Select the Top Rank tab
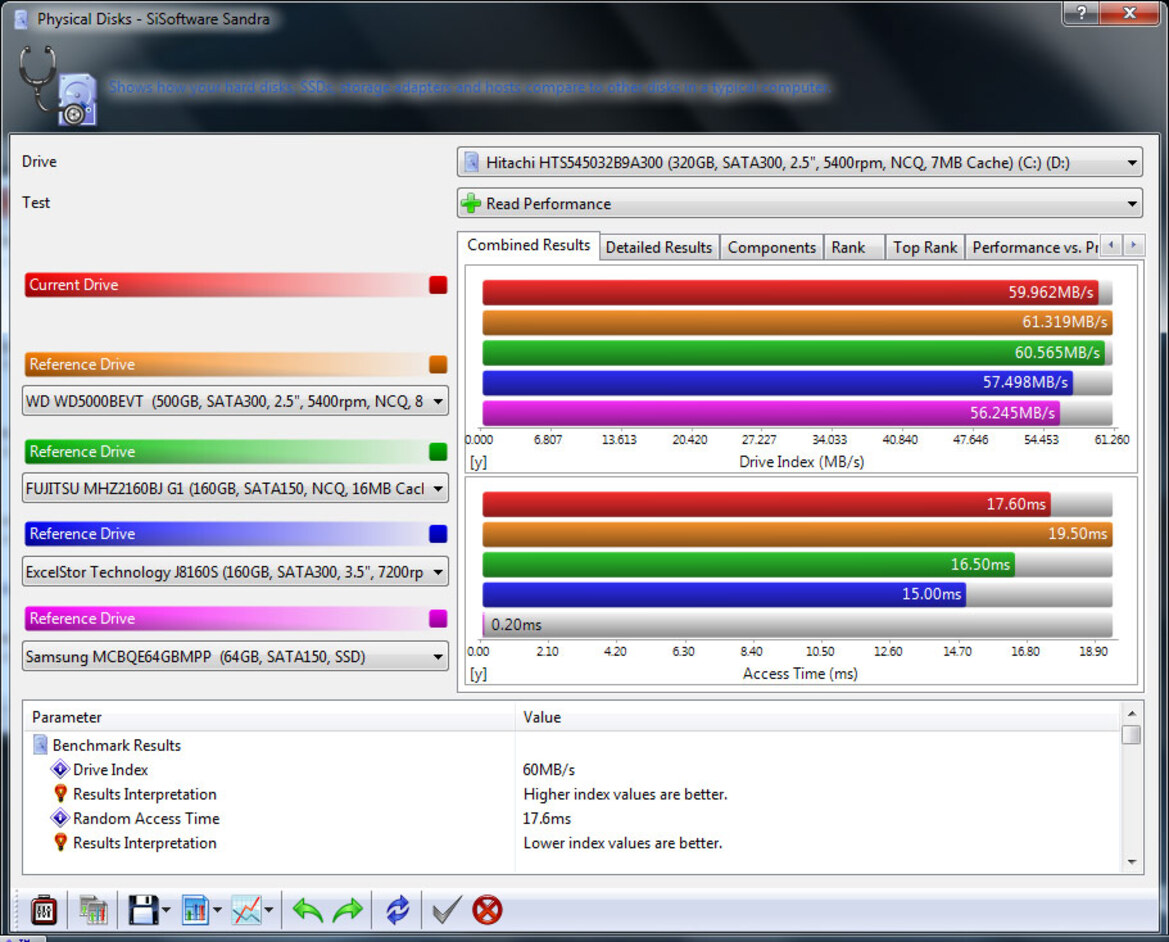Screen dimensions: 1169x942 click(x=925, y=247)
